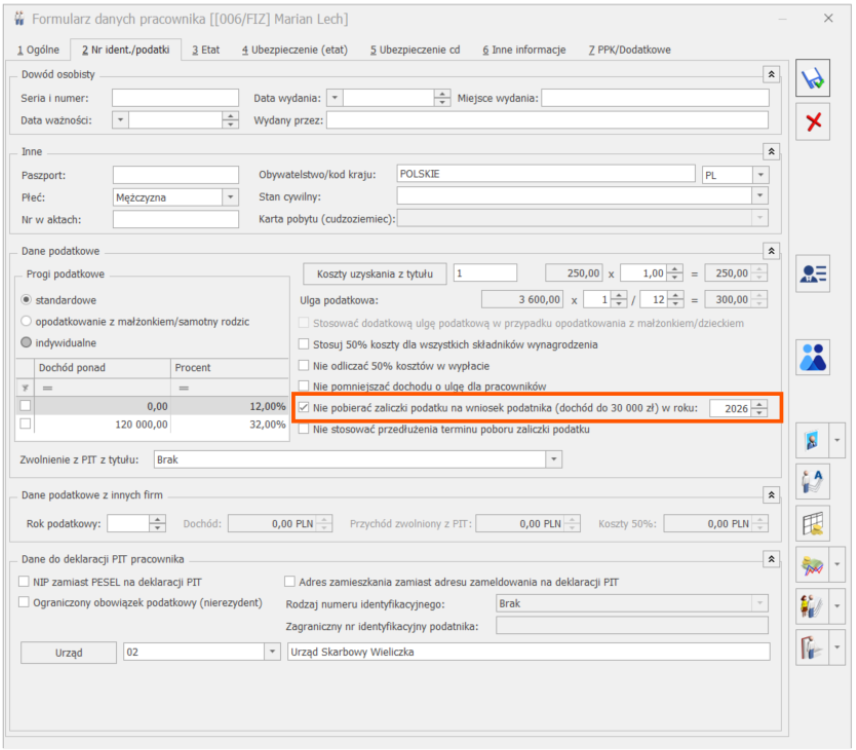Screen dimensions: 856x750
Task: Open Zwolnienie z PIT z tytułu dropdown
Action: (x=554, y=460)
